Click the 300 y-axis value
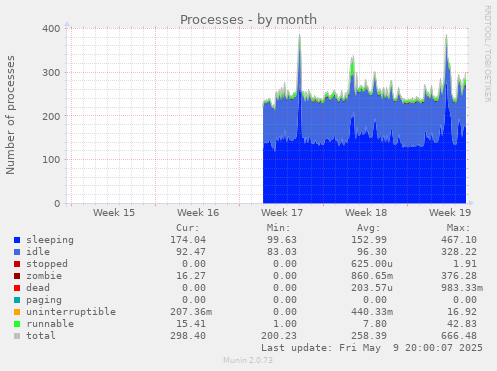The width and height of the screenshot is (497, 371). coord(51,72)
